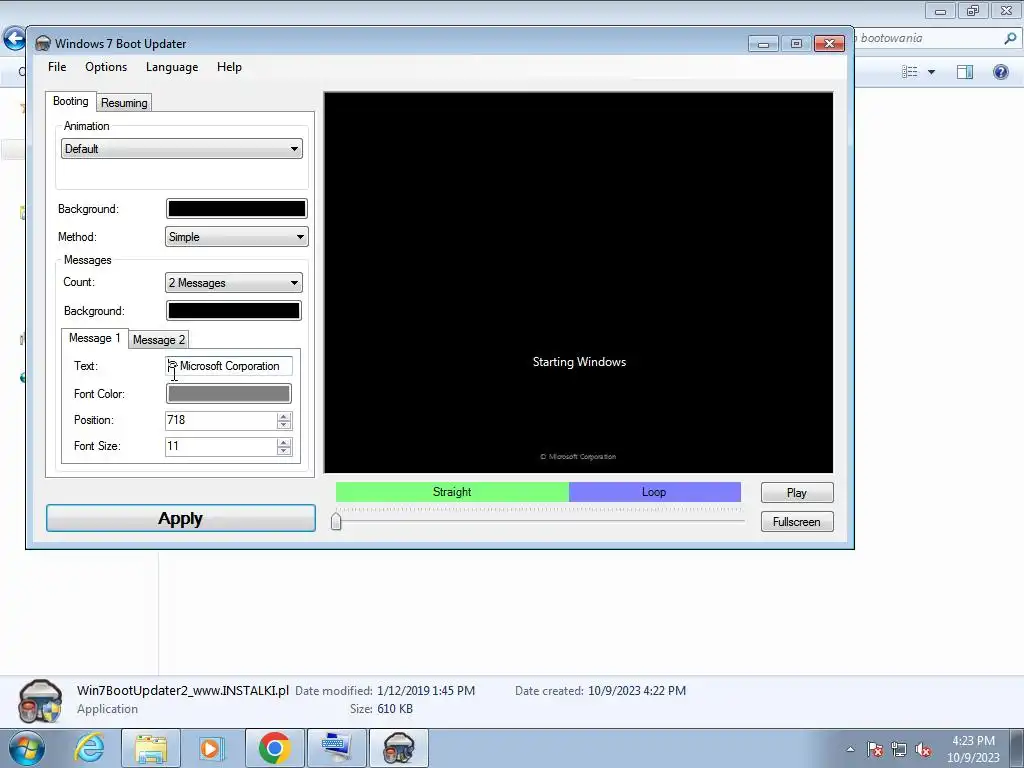Viewport: 1024px width, 768px height.
Task: Change the gray Font Color swatch
Action: (229, 394)
